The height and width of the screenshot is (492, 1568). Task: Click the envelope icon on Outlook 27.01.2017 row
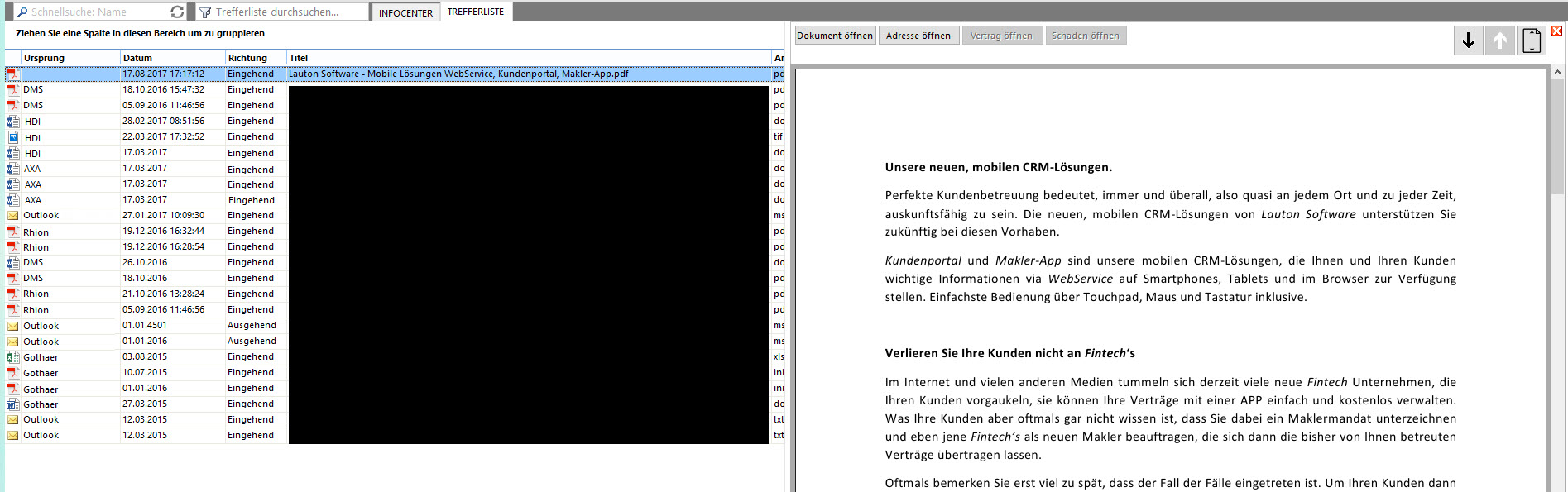(x=12, y=216)
